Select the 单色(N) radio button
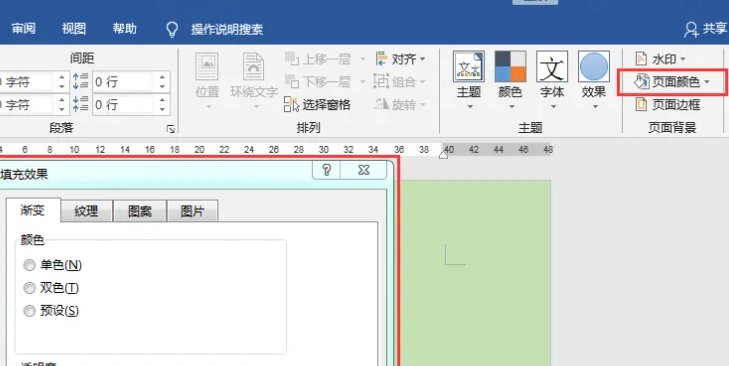 tap(29, 265)
